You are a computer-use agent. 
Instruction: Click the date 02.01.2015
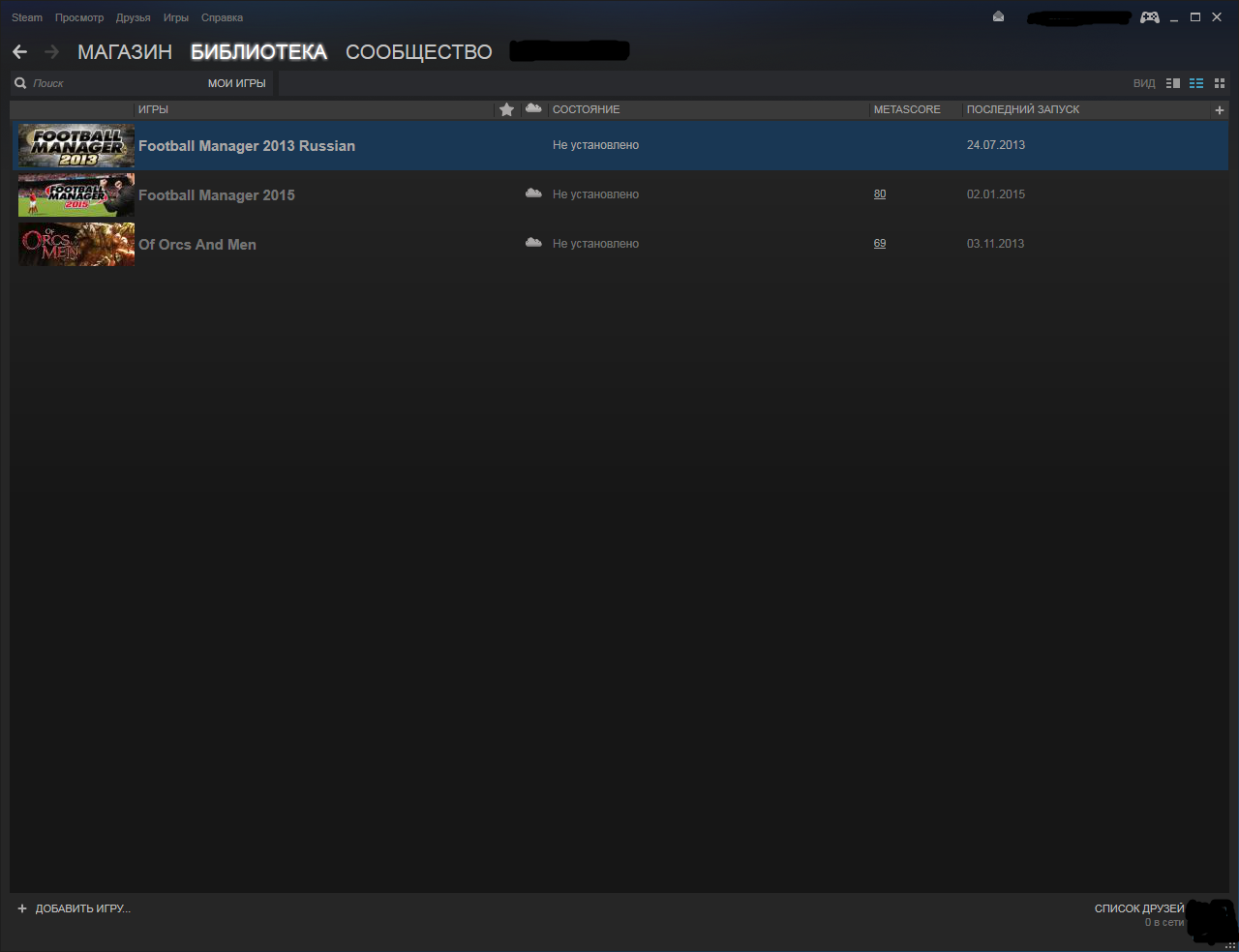coord(996,194)
